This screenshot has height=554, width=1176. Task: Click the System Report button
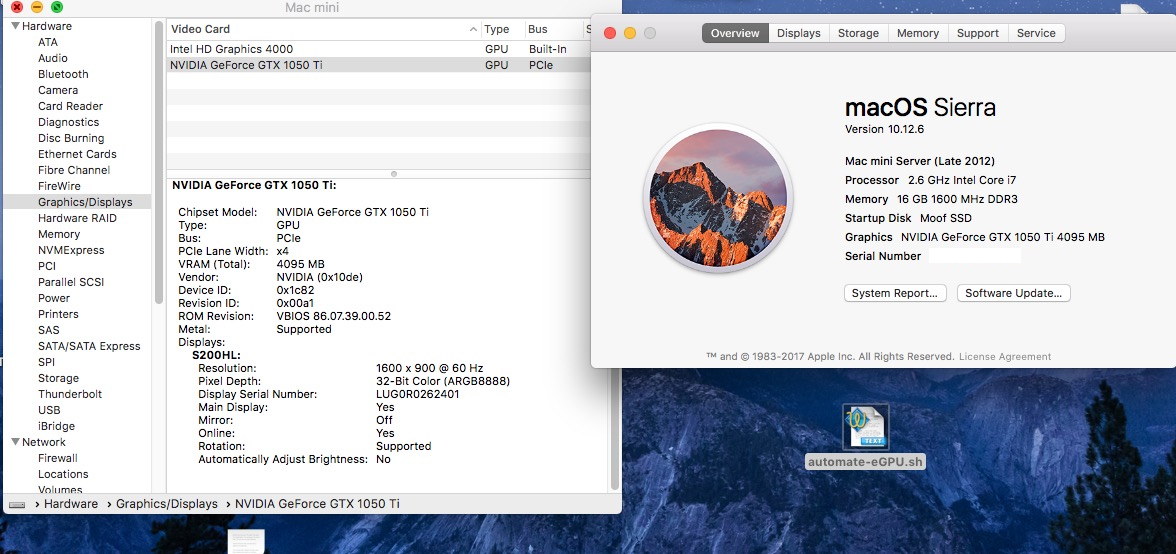point(895,293)
